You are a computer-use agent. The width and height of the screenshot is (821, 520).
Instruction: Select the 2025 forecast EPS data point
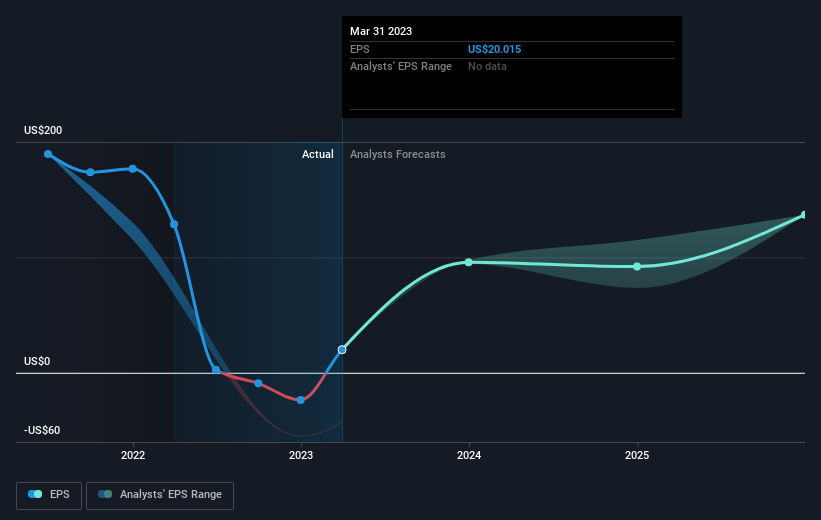637,267
